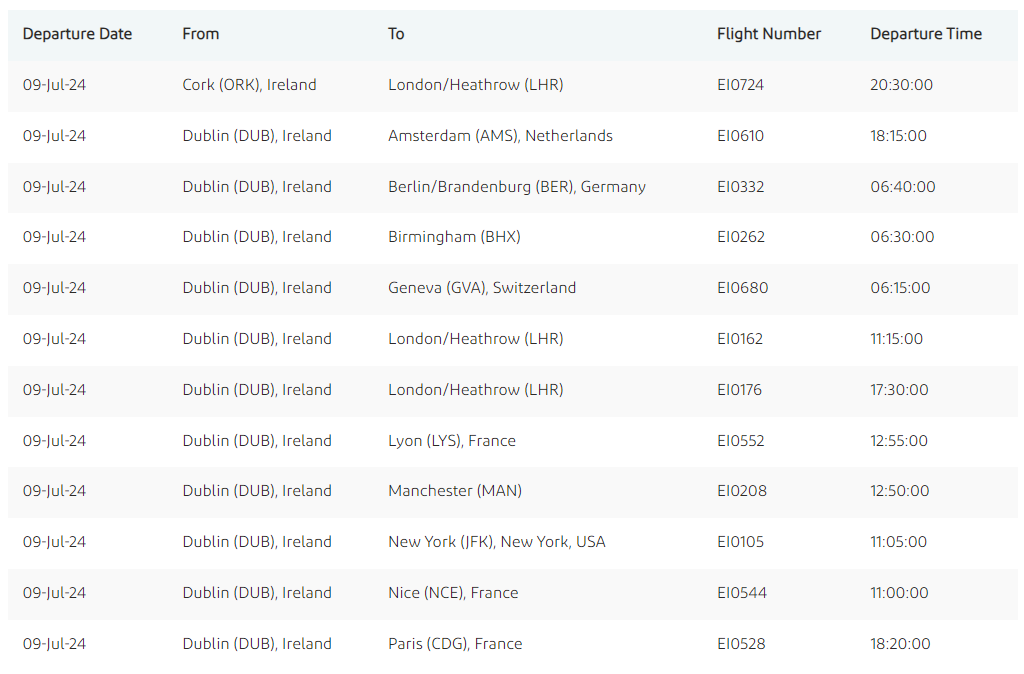The image size is (1024, 674).
Task: Select flight number EI0176
Action: [739, 390]
